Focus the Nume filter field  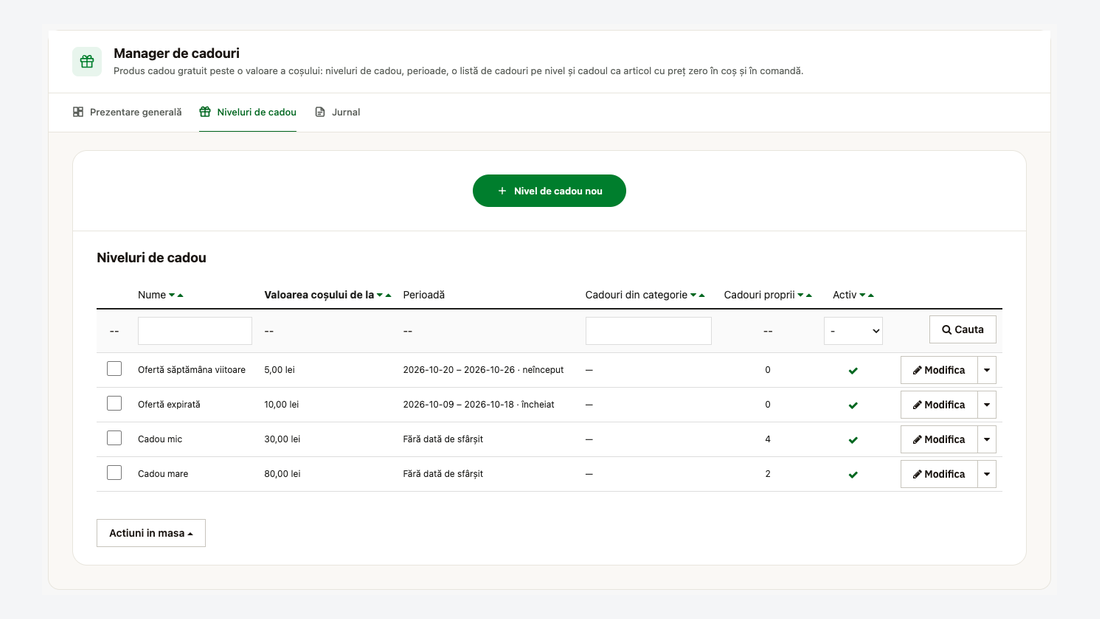[195, 331]
